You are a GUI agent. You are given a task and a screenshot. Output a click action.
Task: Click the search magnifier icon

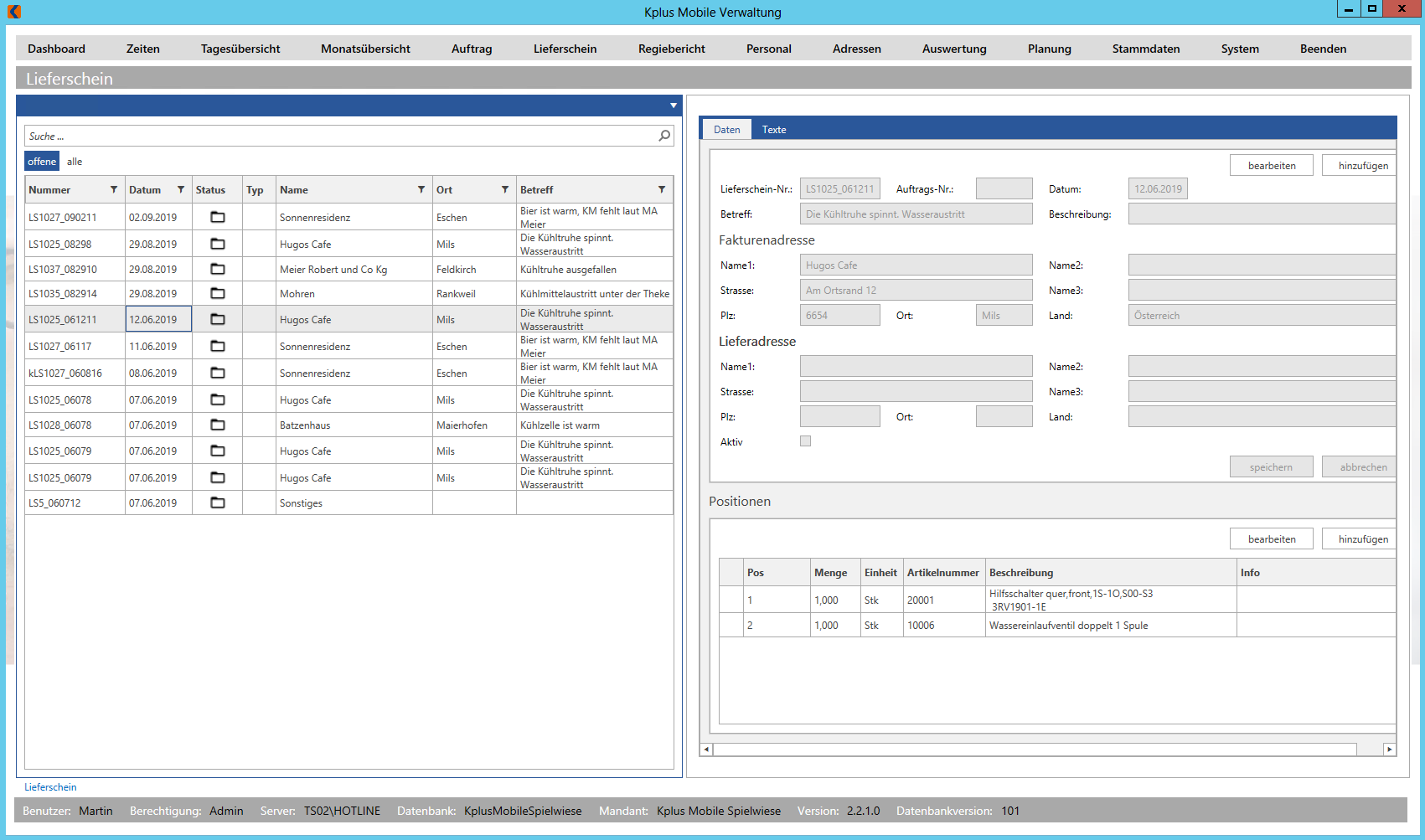[x=664, y=136]
